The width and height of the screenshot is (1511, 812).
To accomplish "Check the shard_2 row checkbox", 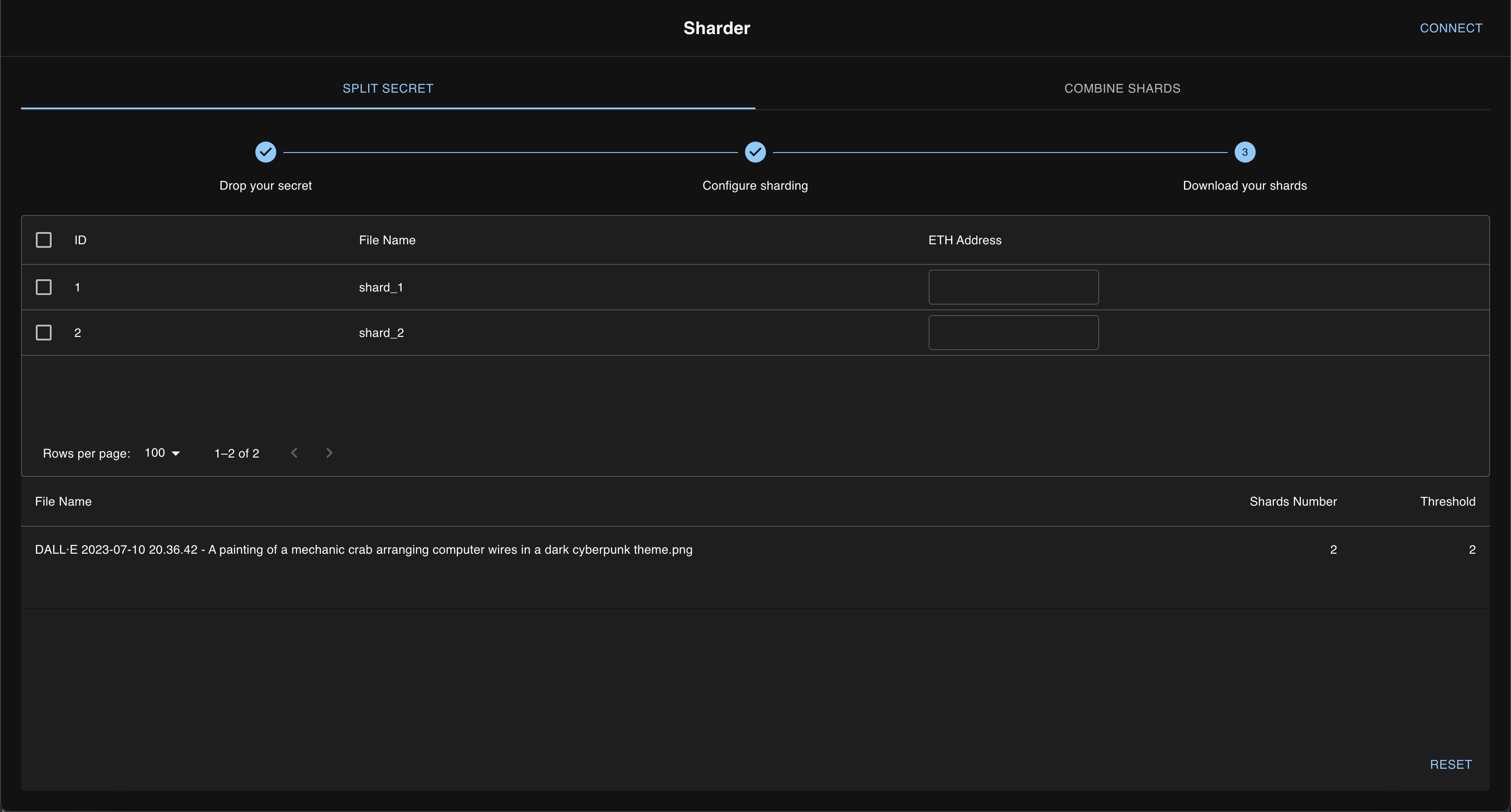I will (44, 333).
